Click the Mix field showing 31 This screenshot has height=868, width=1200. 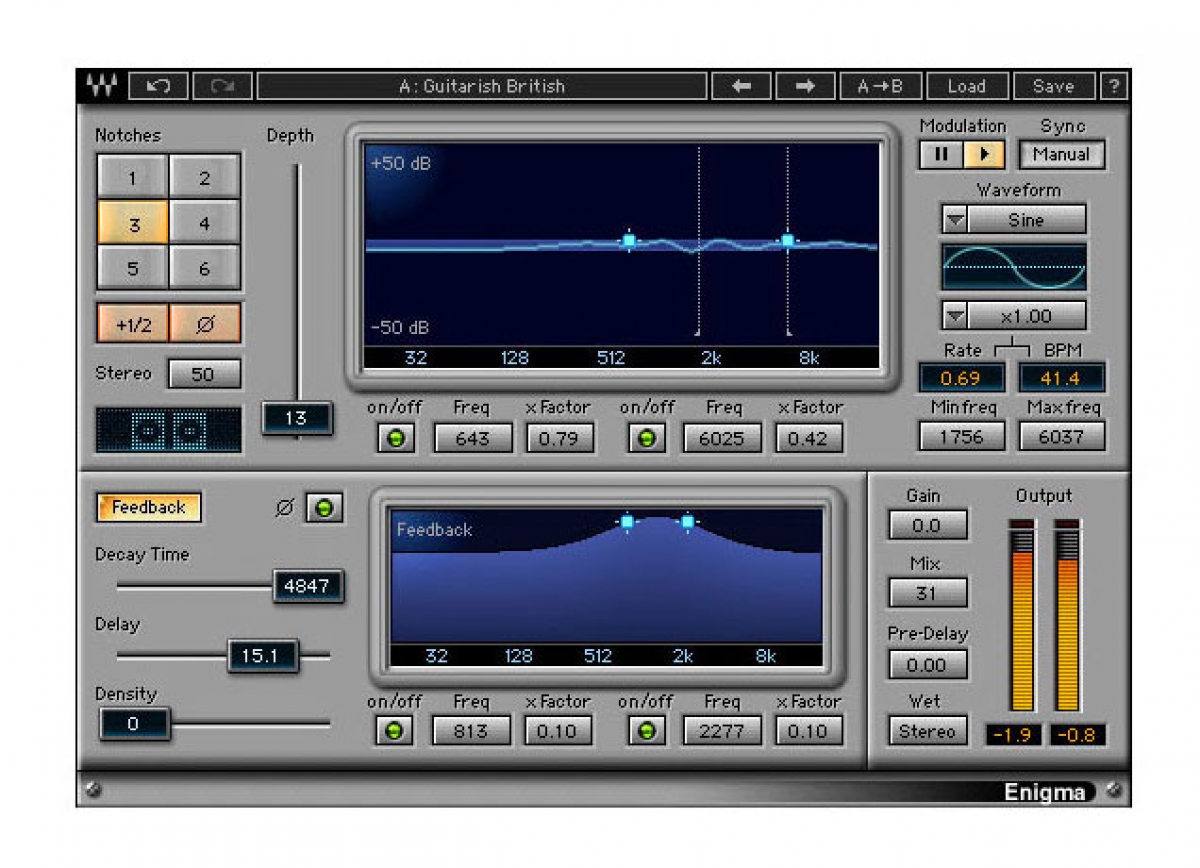click(x=927, y=593)
